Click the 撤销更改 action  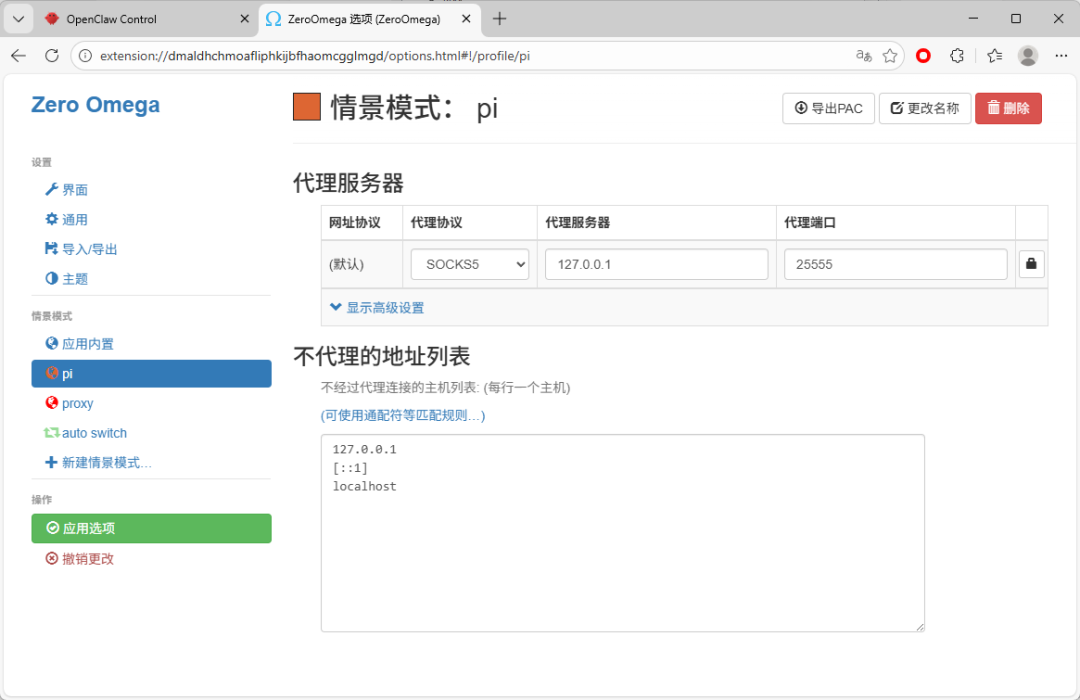click(x=79, y=559)
